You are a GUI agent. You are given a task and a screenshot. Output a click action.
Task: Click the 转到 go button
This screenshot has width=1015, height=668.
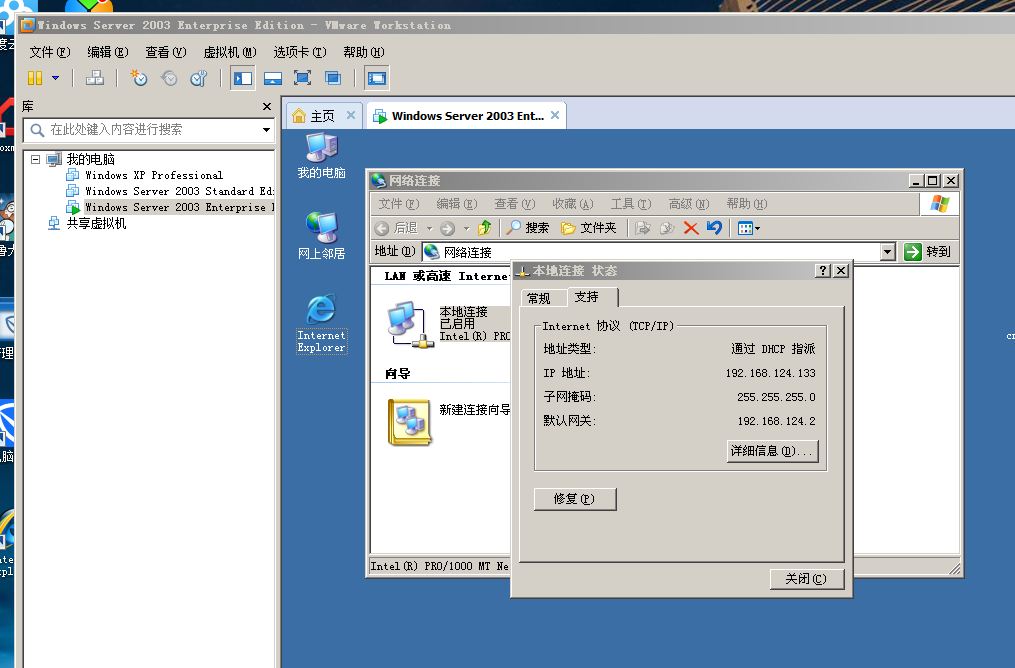928,251
